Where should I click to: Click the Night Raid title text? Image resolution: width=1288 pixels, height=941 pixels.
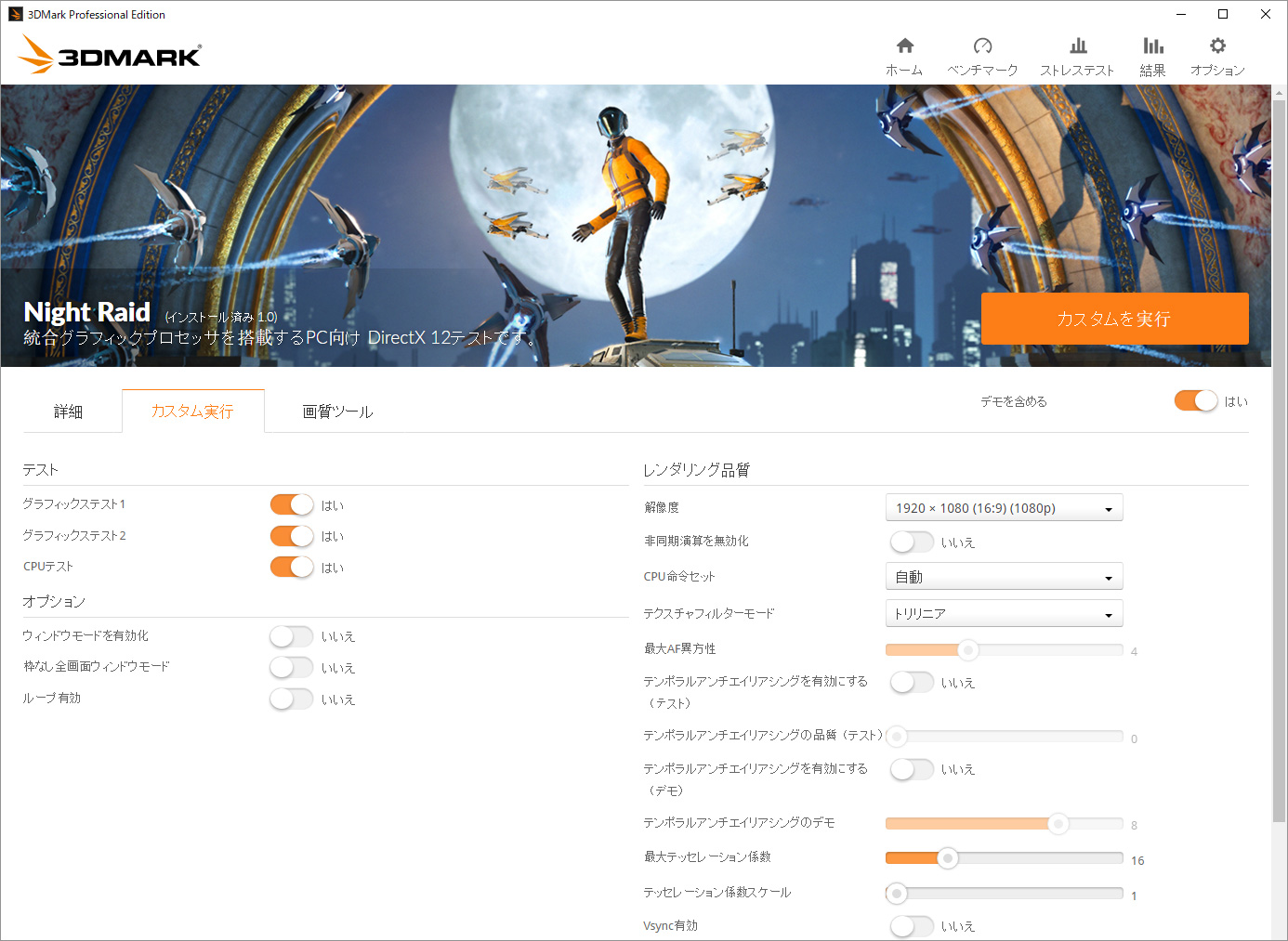[86, 312]
